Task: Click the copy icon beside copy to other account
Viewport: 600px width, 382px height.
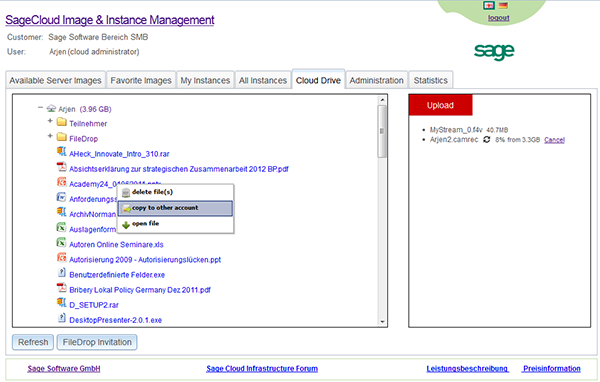Action: click(x=127, y=209)
